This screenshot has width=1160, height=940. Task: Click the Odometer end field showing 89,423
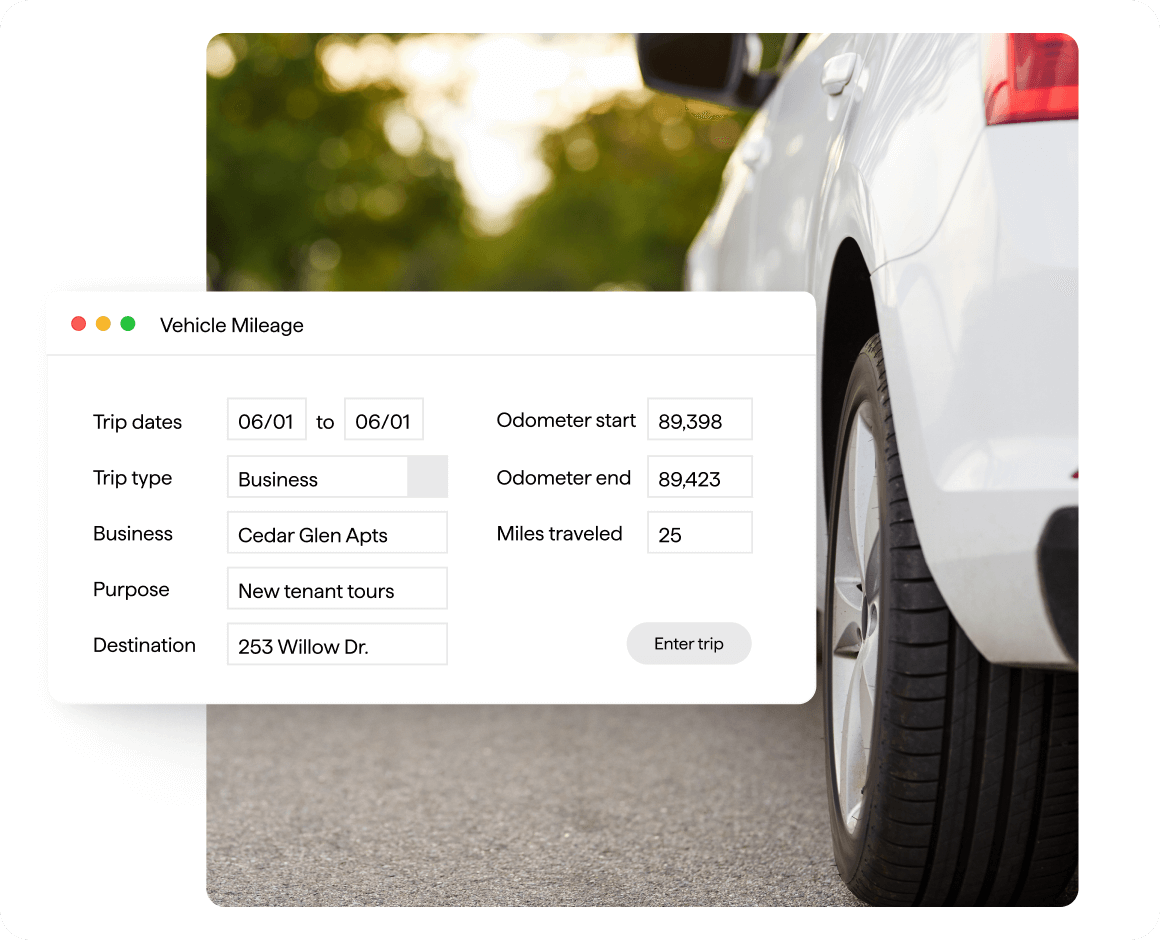pyautogui.click(x=699, y=476)
